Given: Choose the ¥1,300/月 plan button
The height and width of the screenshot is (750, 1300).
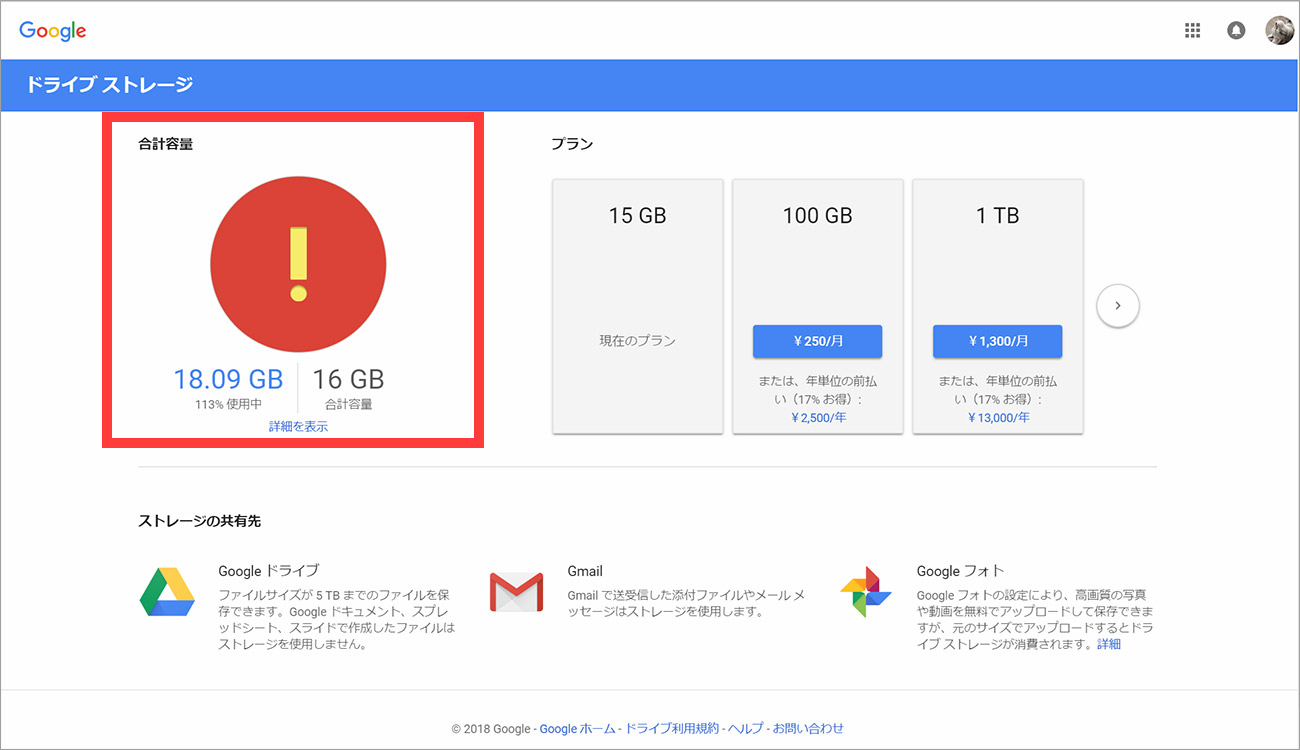Looking at the screenshot, I should 998,341.
